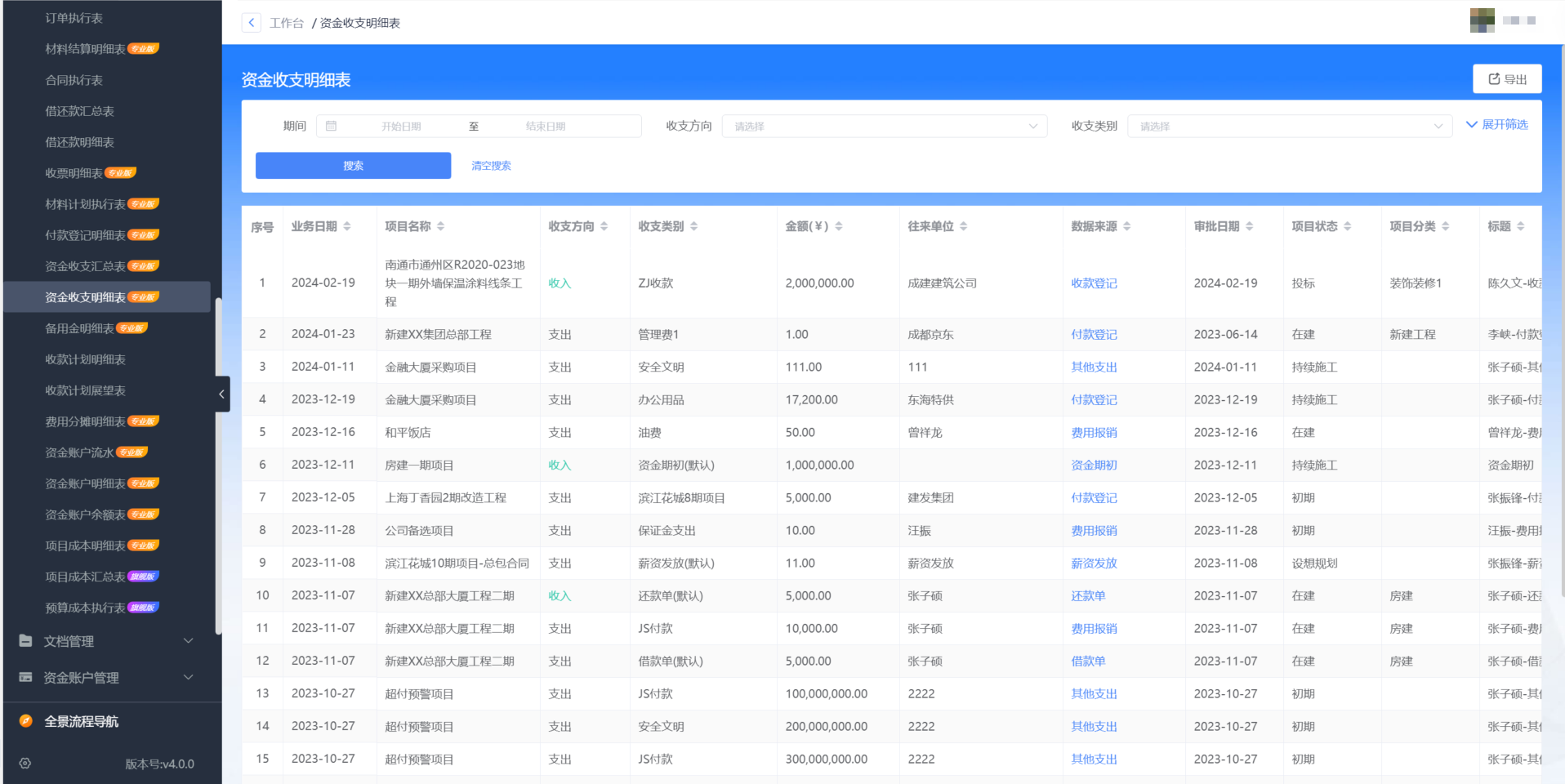Collapse the sidebar using the chevron handle

tap(221, 394)
